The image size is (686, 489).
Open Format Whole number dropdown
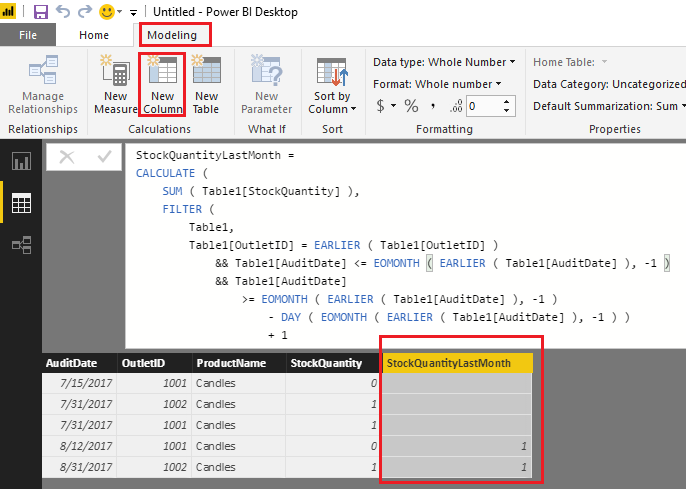pyautogui.click(x=437, y=84)
